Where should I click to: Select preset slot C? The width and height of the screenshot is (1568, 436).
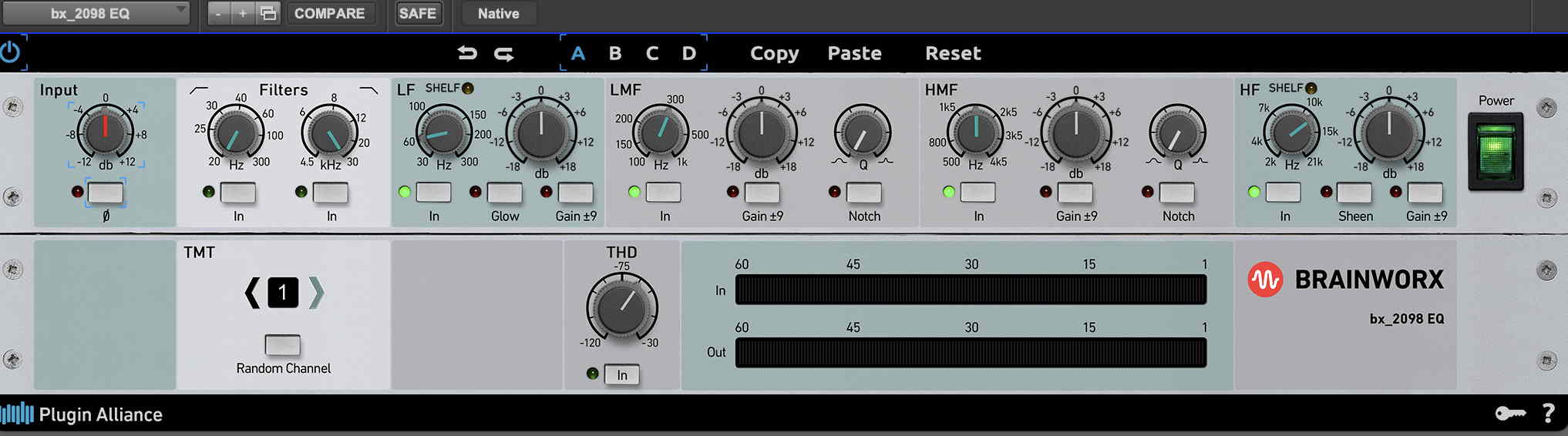[x=652, y=53]
